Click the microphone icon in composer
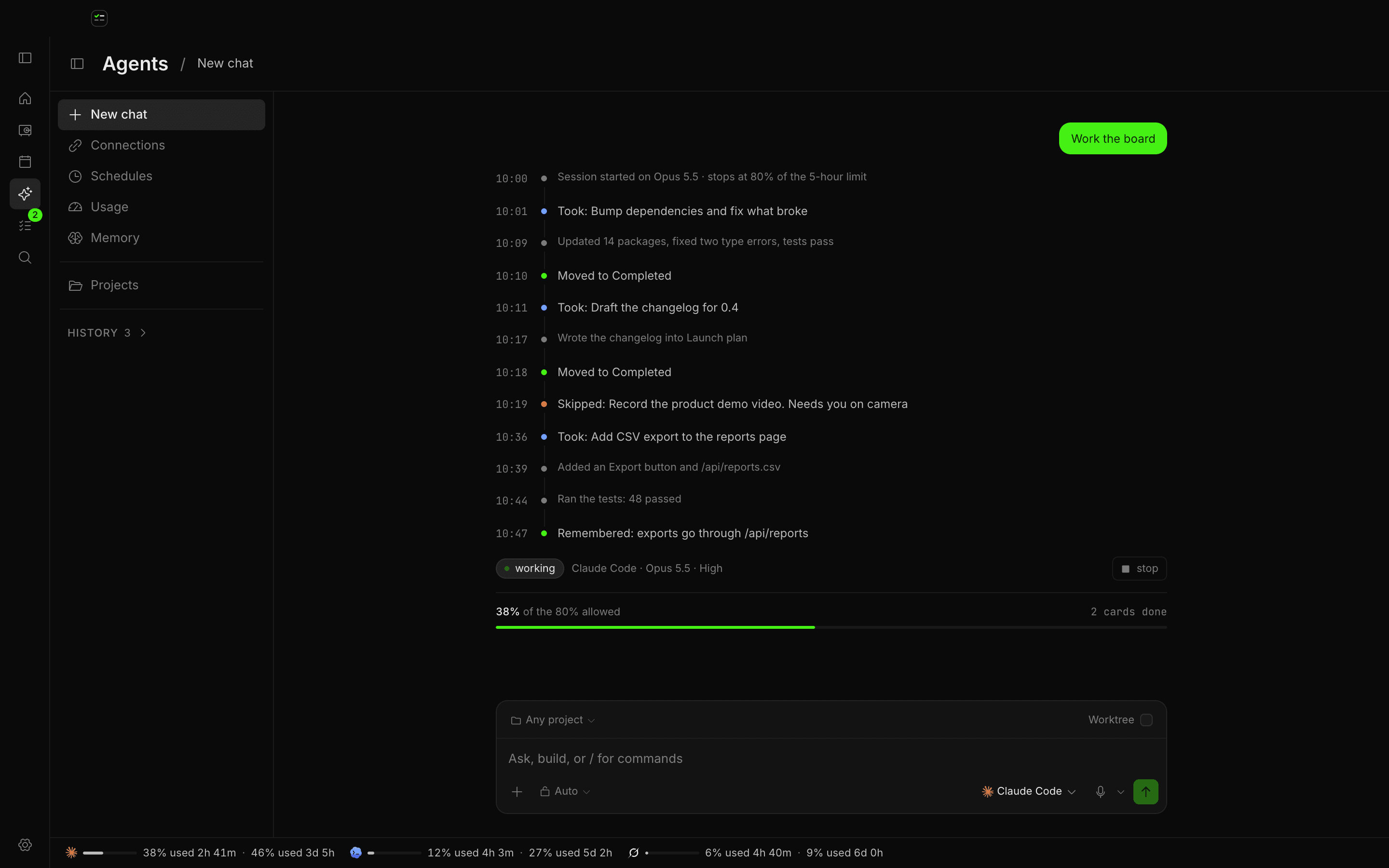The height and width of the screenshot is (868, 1389). tap(1100, 792)
